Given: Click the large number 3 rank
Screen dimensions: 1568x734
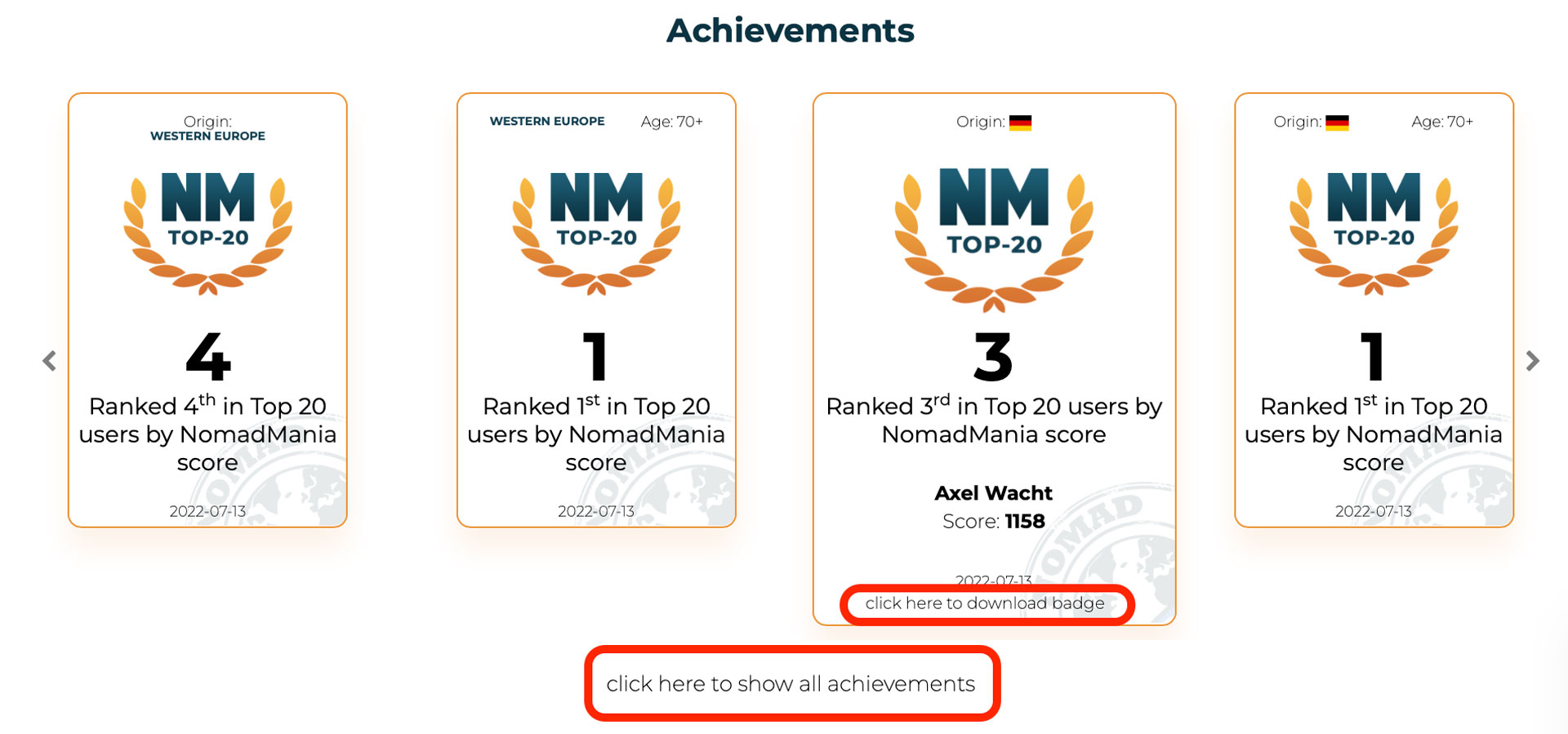Looking at the screenshot, I should tap(993, 358).
